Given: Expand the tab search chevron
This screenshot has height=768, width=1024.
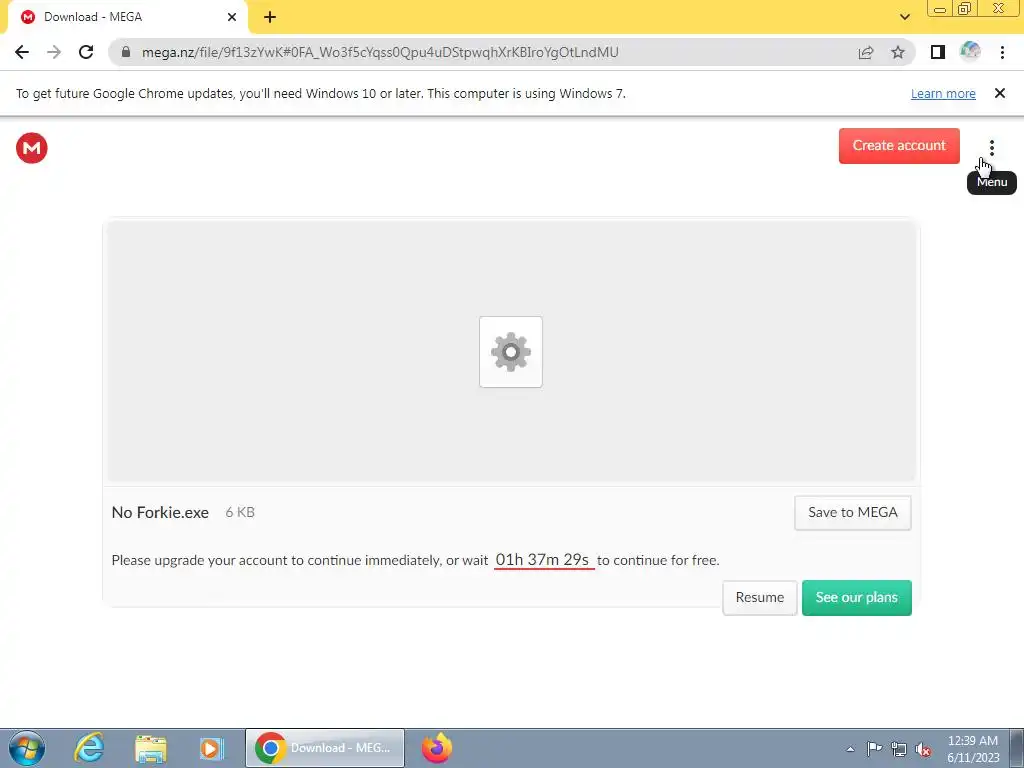Looking at the screenshot, I should point(904,17).
